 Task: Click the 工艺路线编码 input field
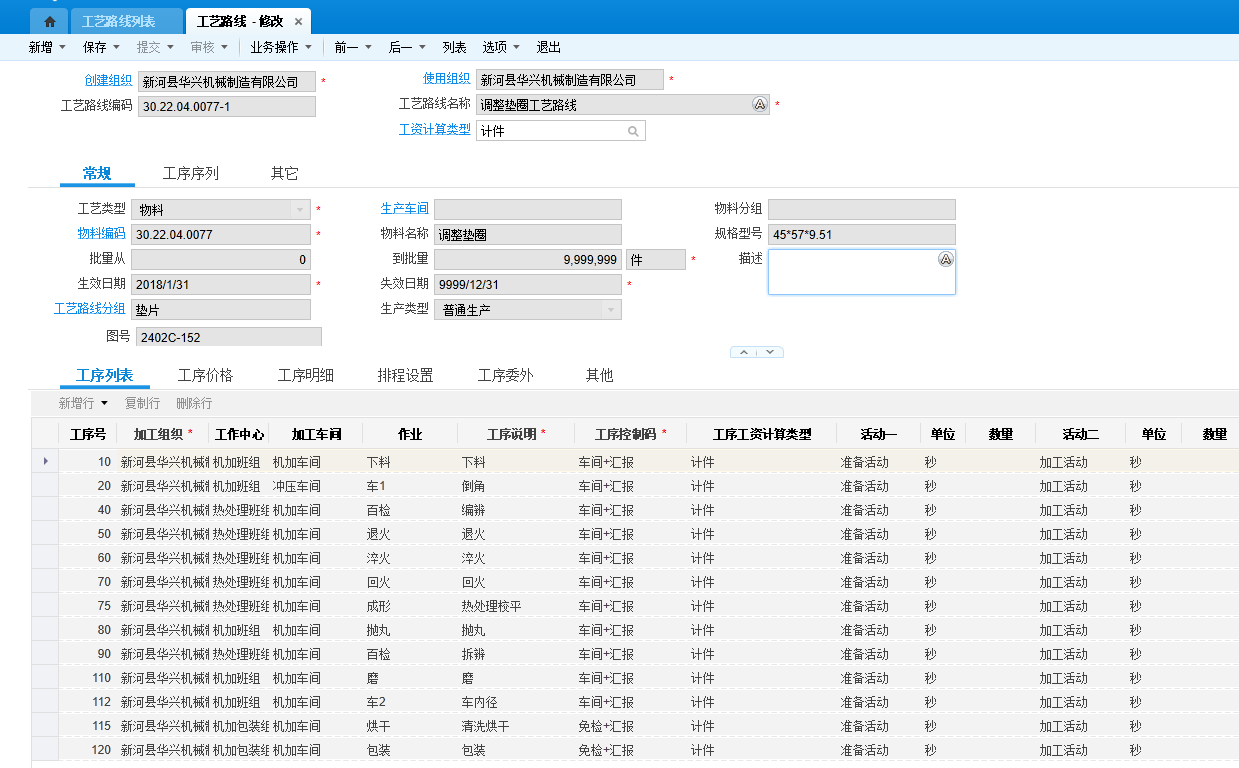pos(227,106)
